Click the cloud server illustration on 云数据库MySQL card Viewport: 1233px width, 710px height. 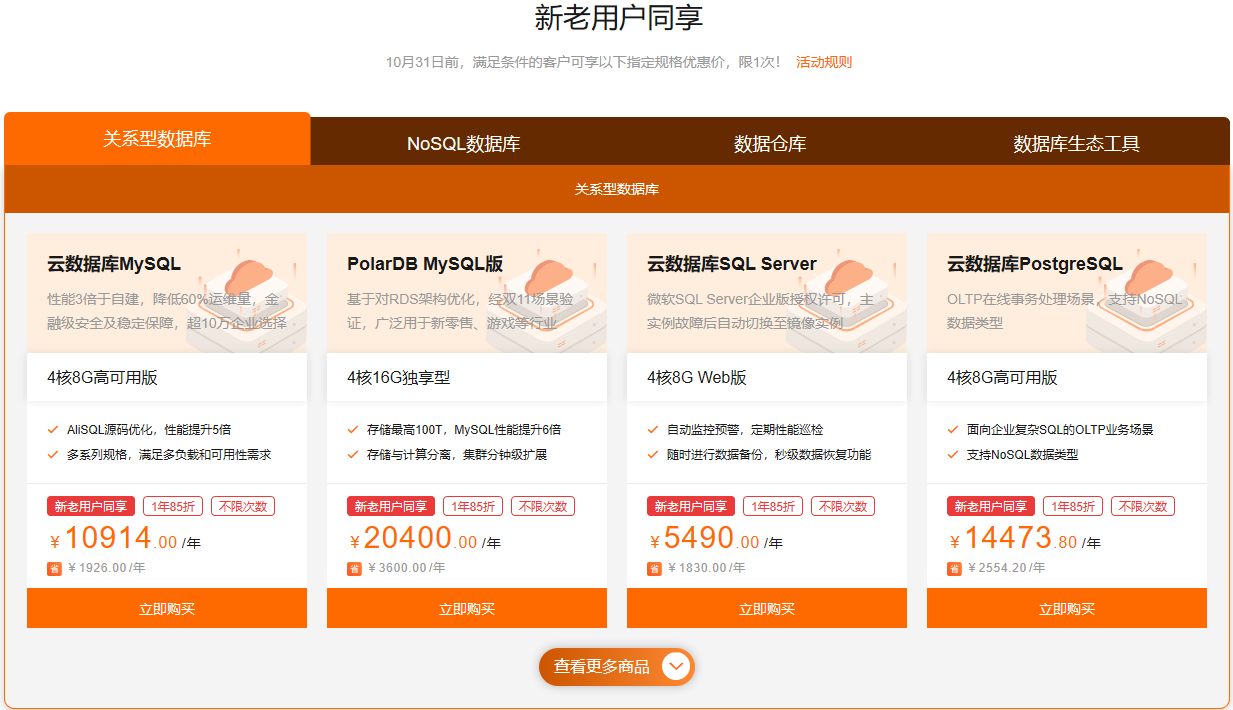click(248, 300)
